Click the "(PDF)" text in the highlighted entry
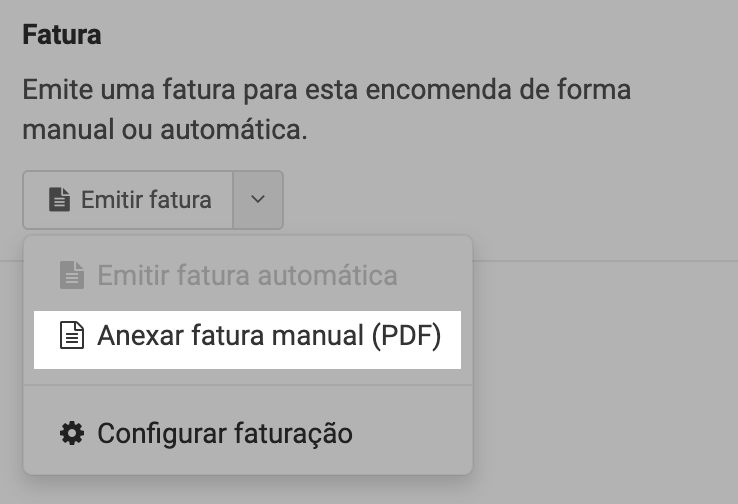The height and width of the screenshot is (504, 738). pos(405,337)
